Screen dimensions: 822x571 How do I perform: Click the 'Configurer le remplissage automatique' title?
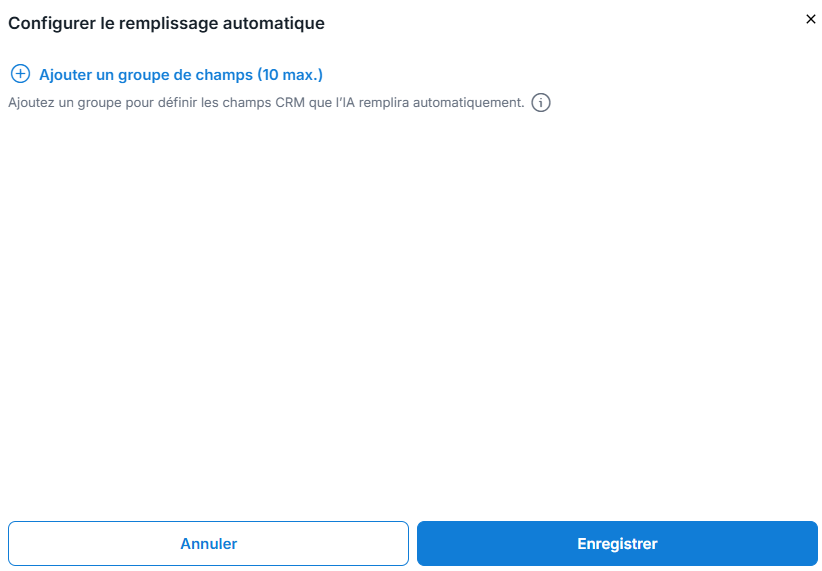pyautogui.click(x=166, y=23)
